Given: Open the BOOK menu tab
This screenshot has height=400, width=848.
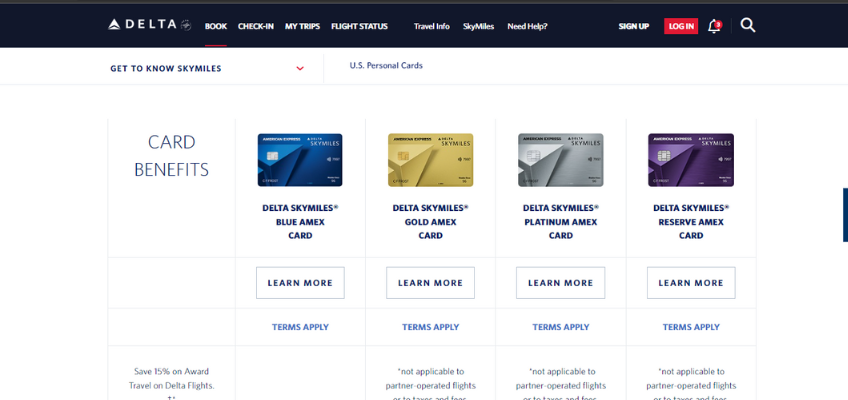Looking at the screenshot, I should [x=216, y=26].
